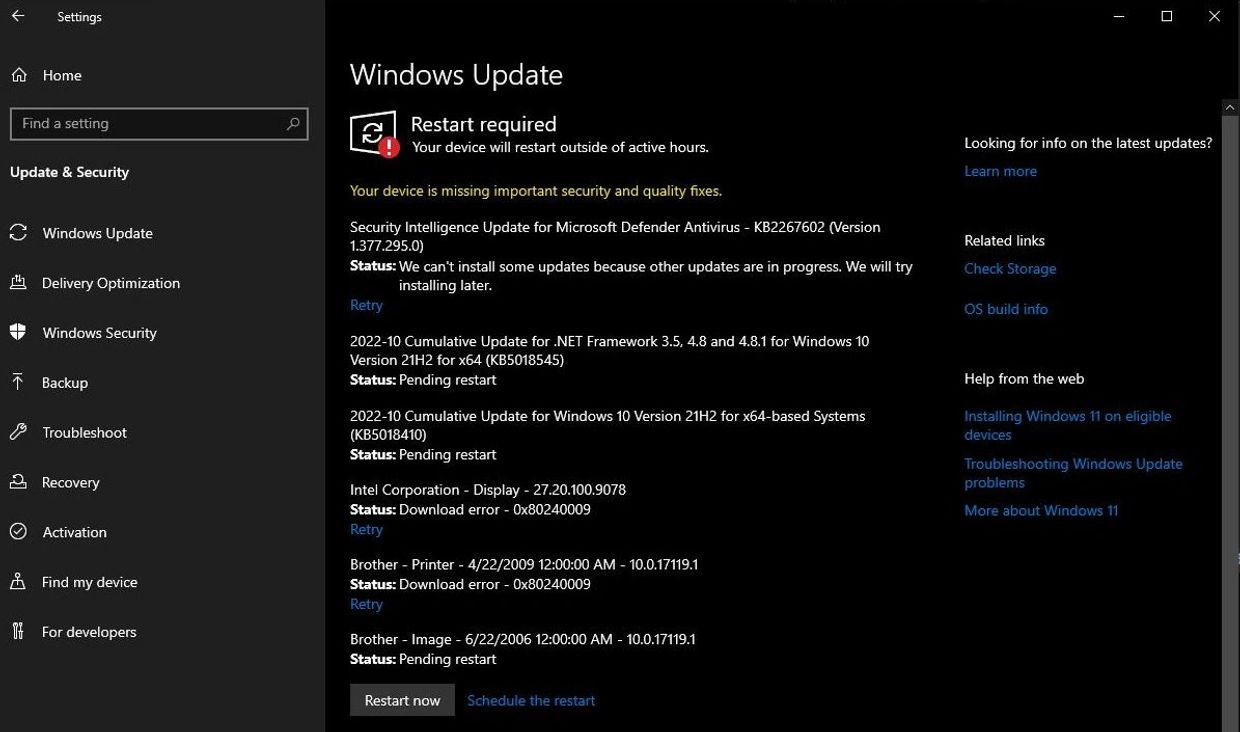The image size is (1240, 732).
Task: Retry the Intel Corporation Display download
Action: point(366,529)
